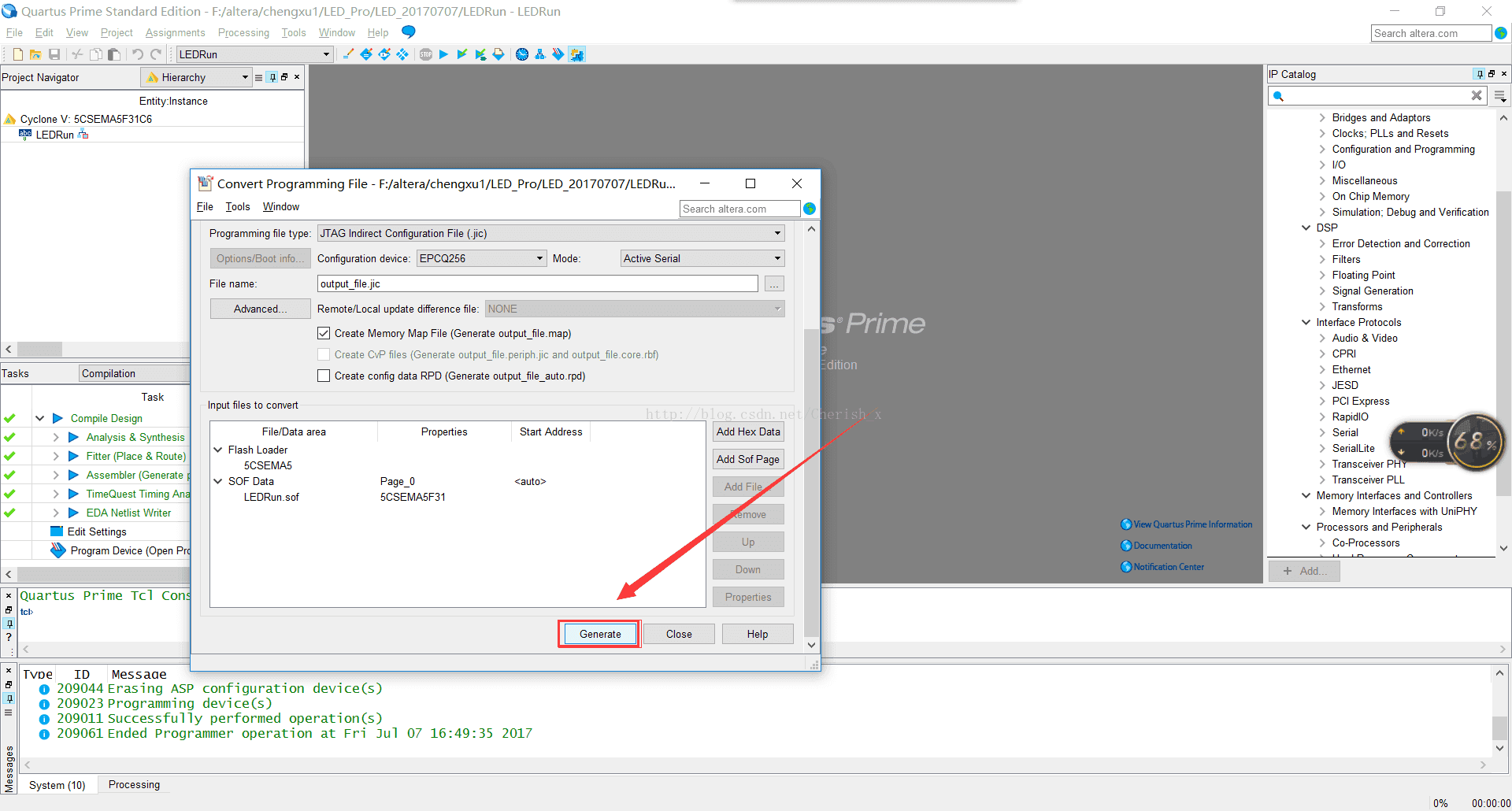Open the Programming file type dropdown
This screenshot has width=1512, height=811.
click(551, 233)
